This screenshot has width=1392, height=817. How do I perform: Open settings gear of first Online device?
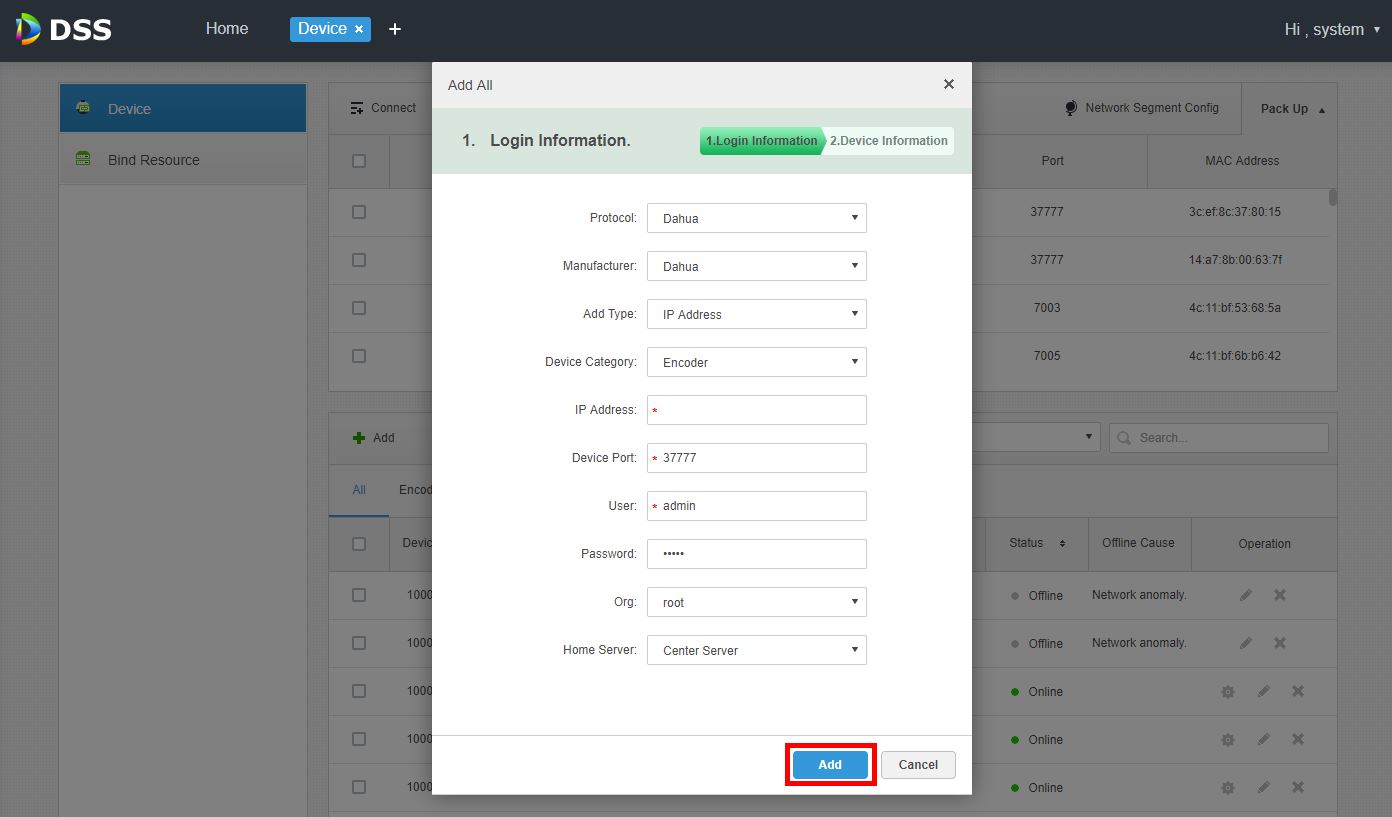pyautogui.click(x=1228, y=691)
